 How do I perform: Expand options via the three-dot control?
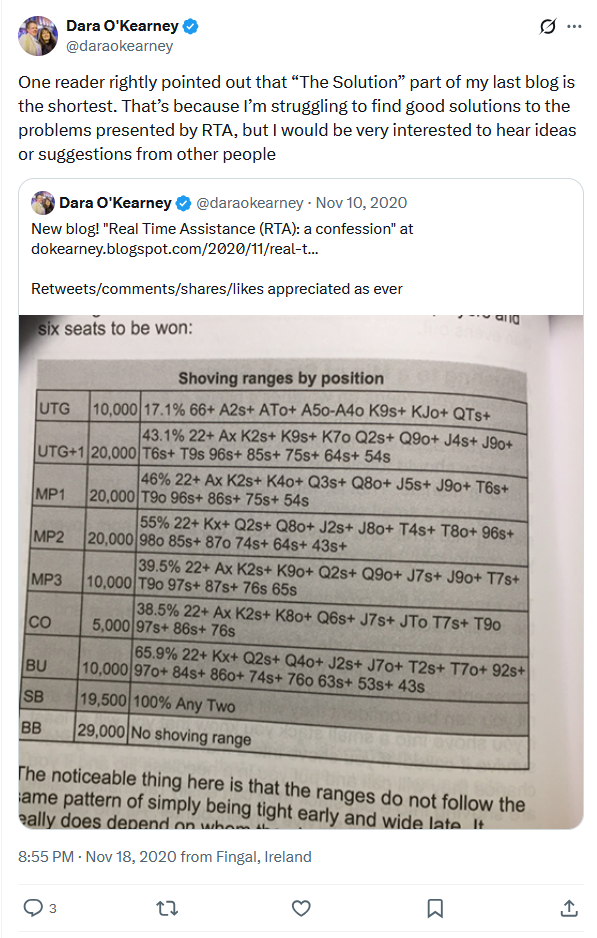(x=576, y=27)
